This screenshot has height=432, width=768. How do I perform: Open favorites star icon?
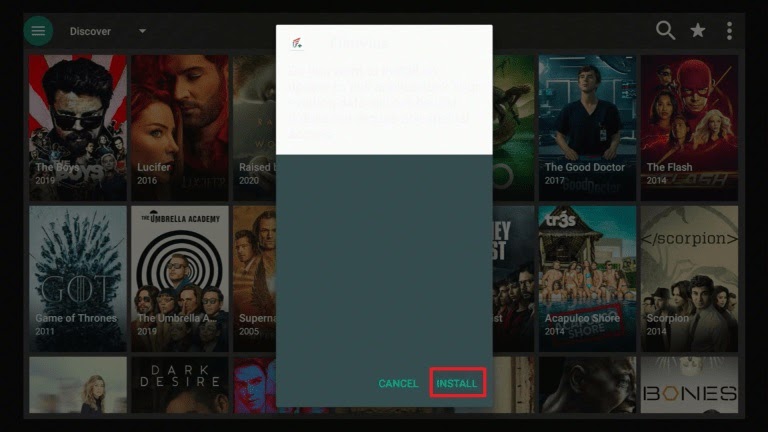pyautogui.click(x=697, y=31)
